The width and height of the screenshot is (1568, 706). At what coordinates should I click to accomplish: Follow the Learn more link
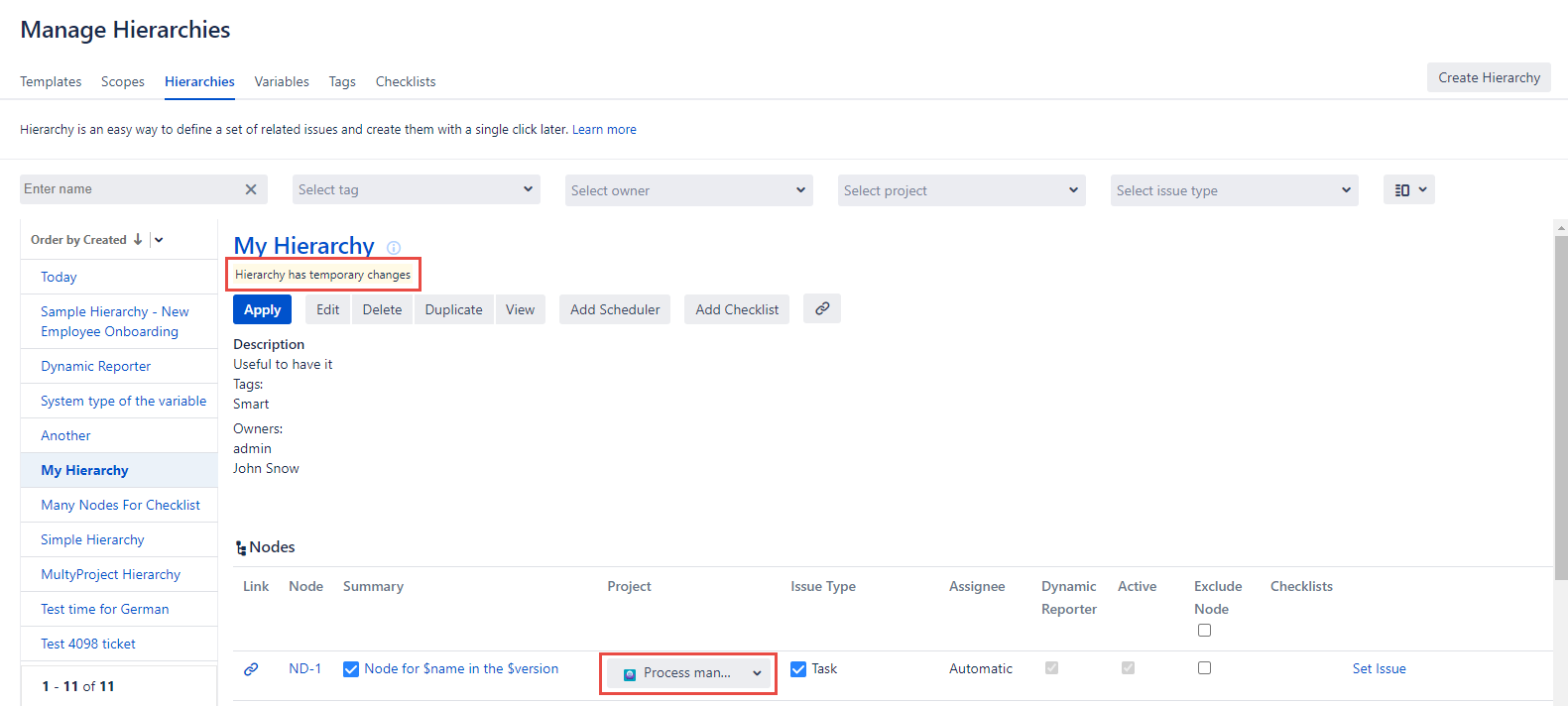[604, 130]
